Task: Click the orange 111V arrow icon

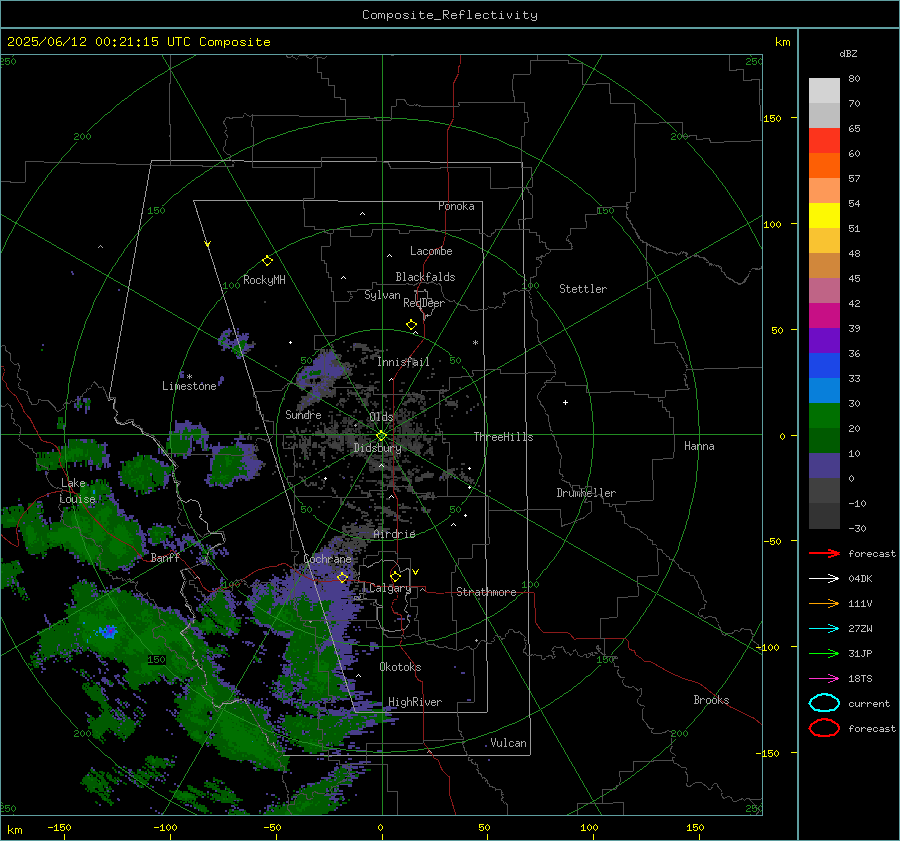Action: (x=824, y=603)
